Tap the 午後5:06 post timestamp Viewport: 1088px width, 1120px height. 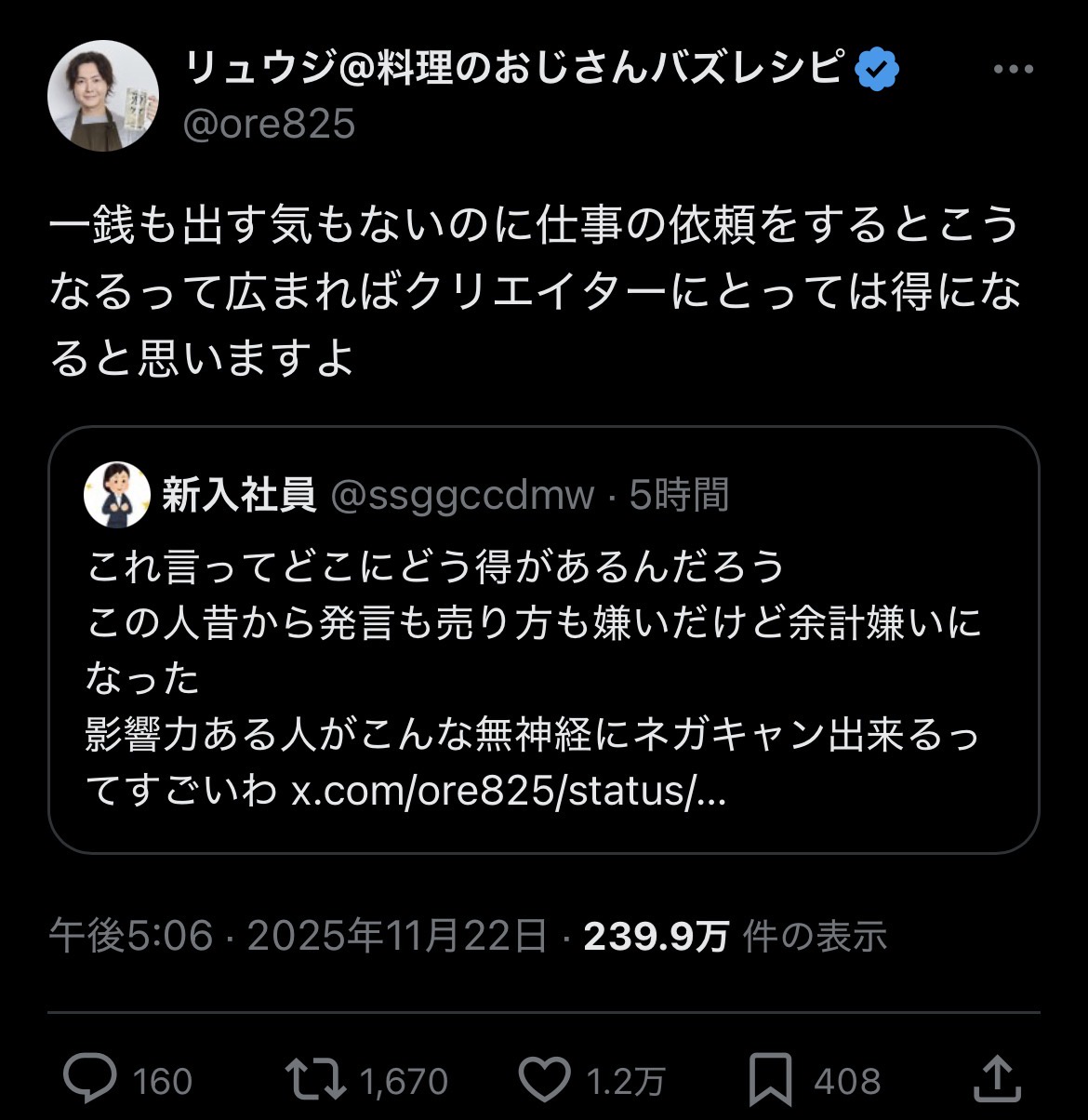[x=131, y=936]
